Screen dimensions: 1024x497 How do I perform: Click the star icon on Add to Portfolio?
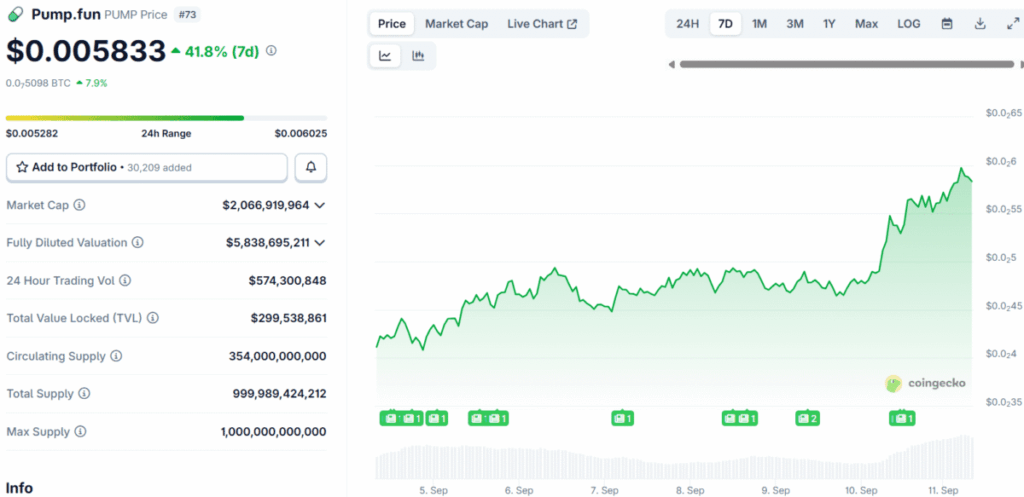tap(22, 167)
